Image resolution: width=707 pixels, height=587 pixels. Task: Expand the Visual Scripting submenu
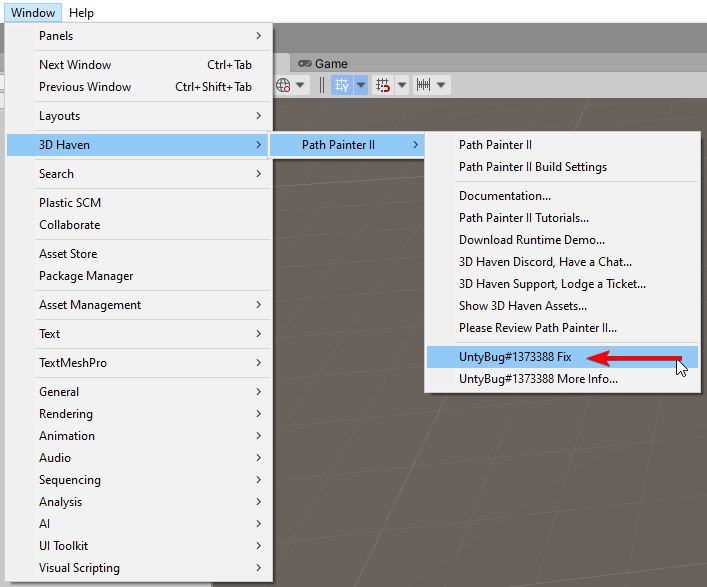(139, 568)
